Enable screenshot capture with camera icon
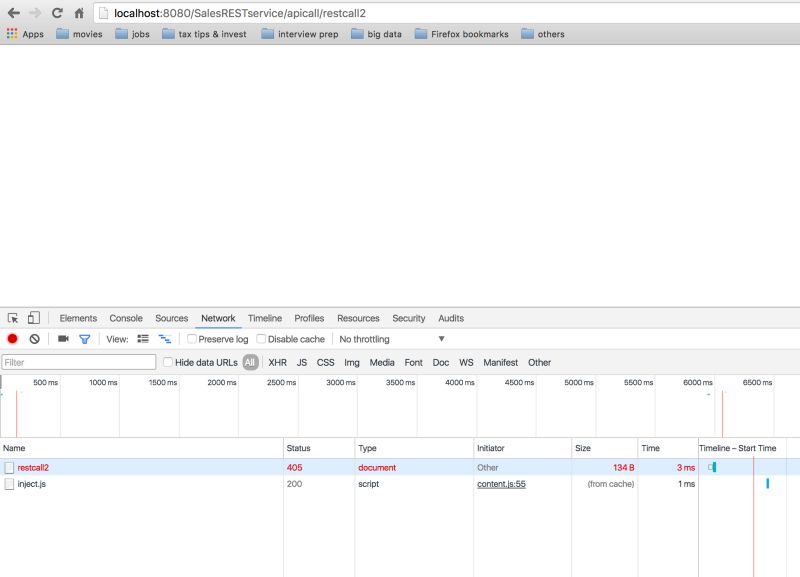The image size is (800, 577). point(63,338)
